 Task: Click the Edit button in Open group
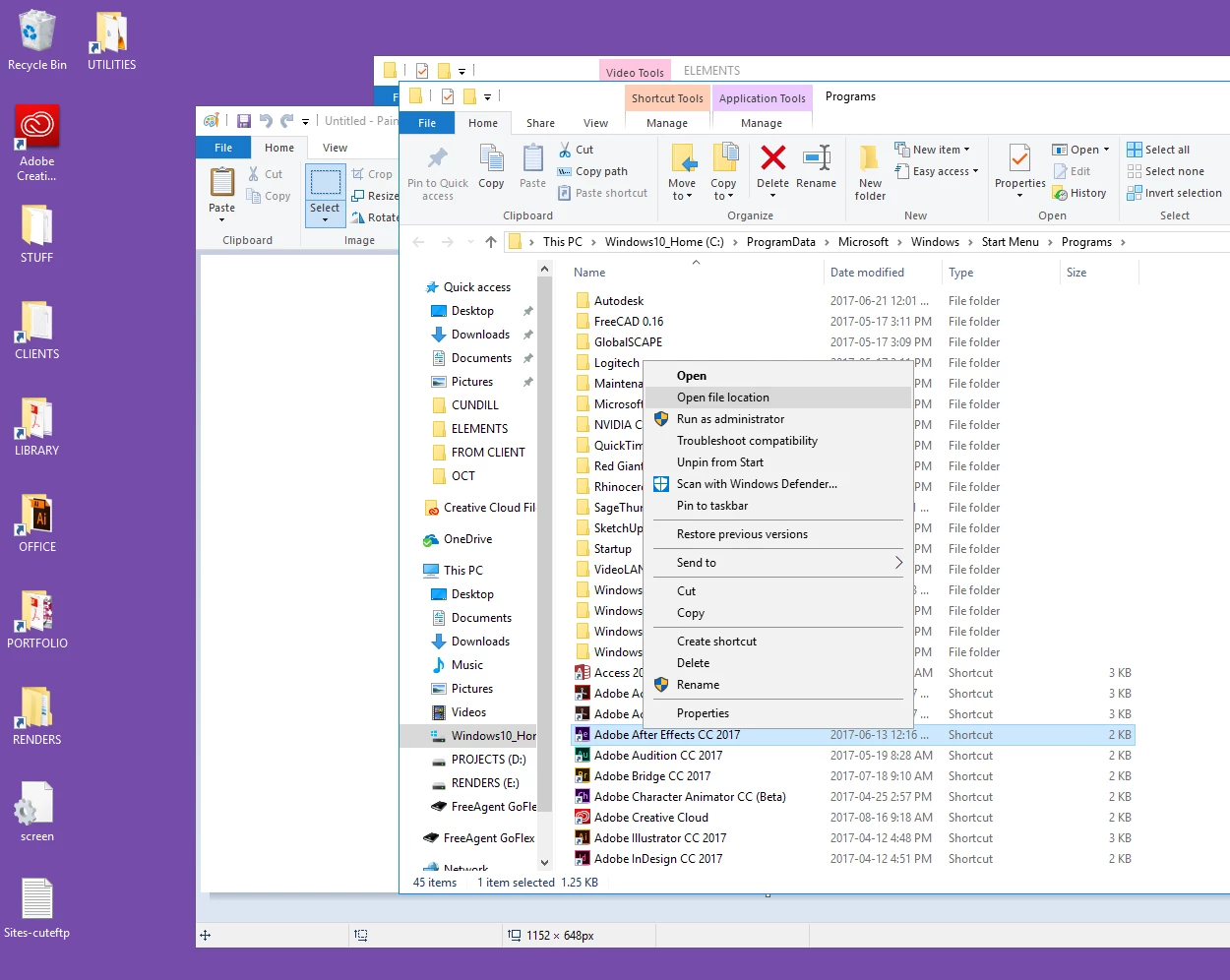coord(1073,171)
